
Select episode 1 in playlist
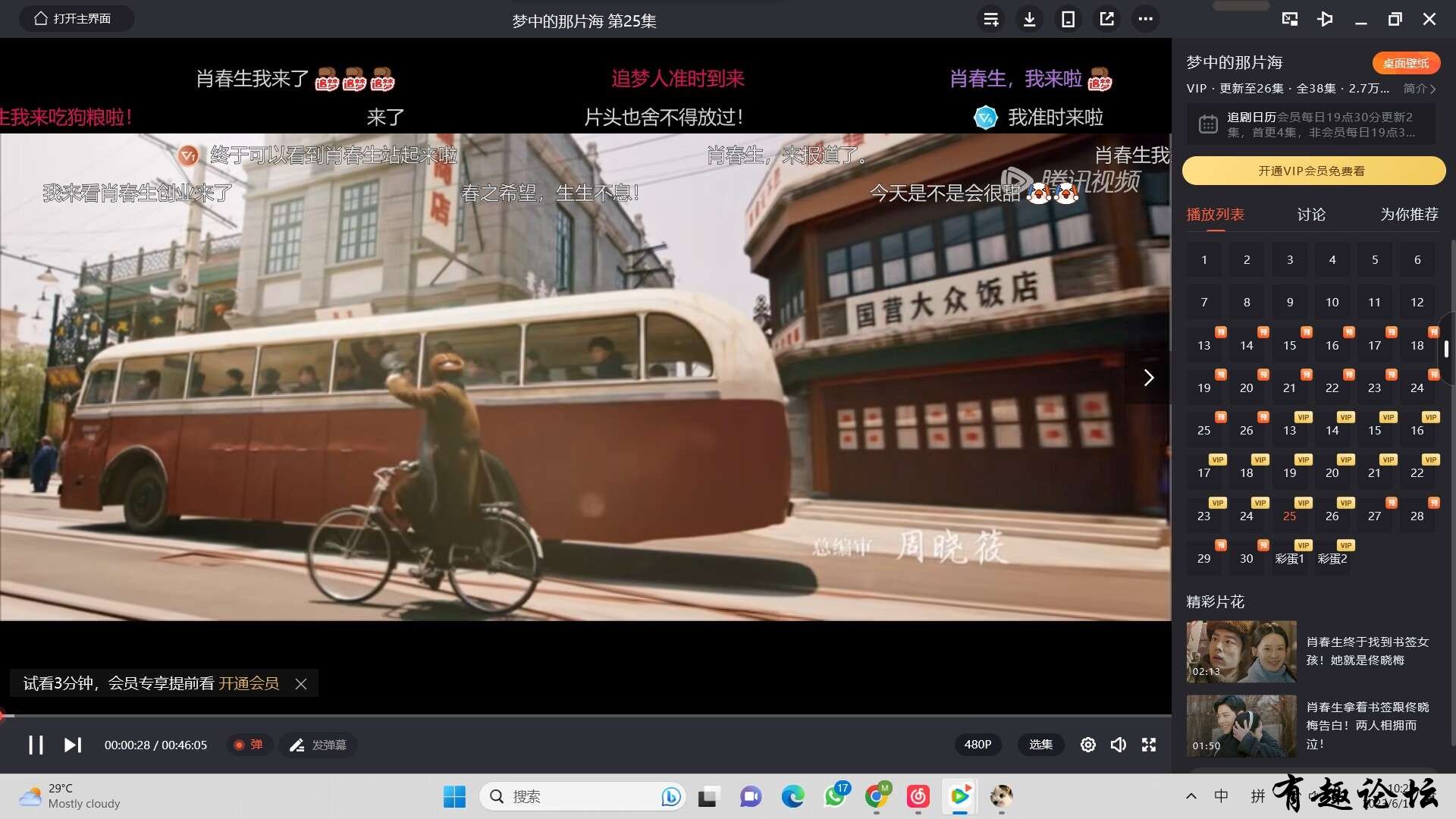tap(1204, 259)
